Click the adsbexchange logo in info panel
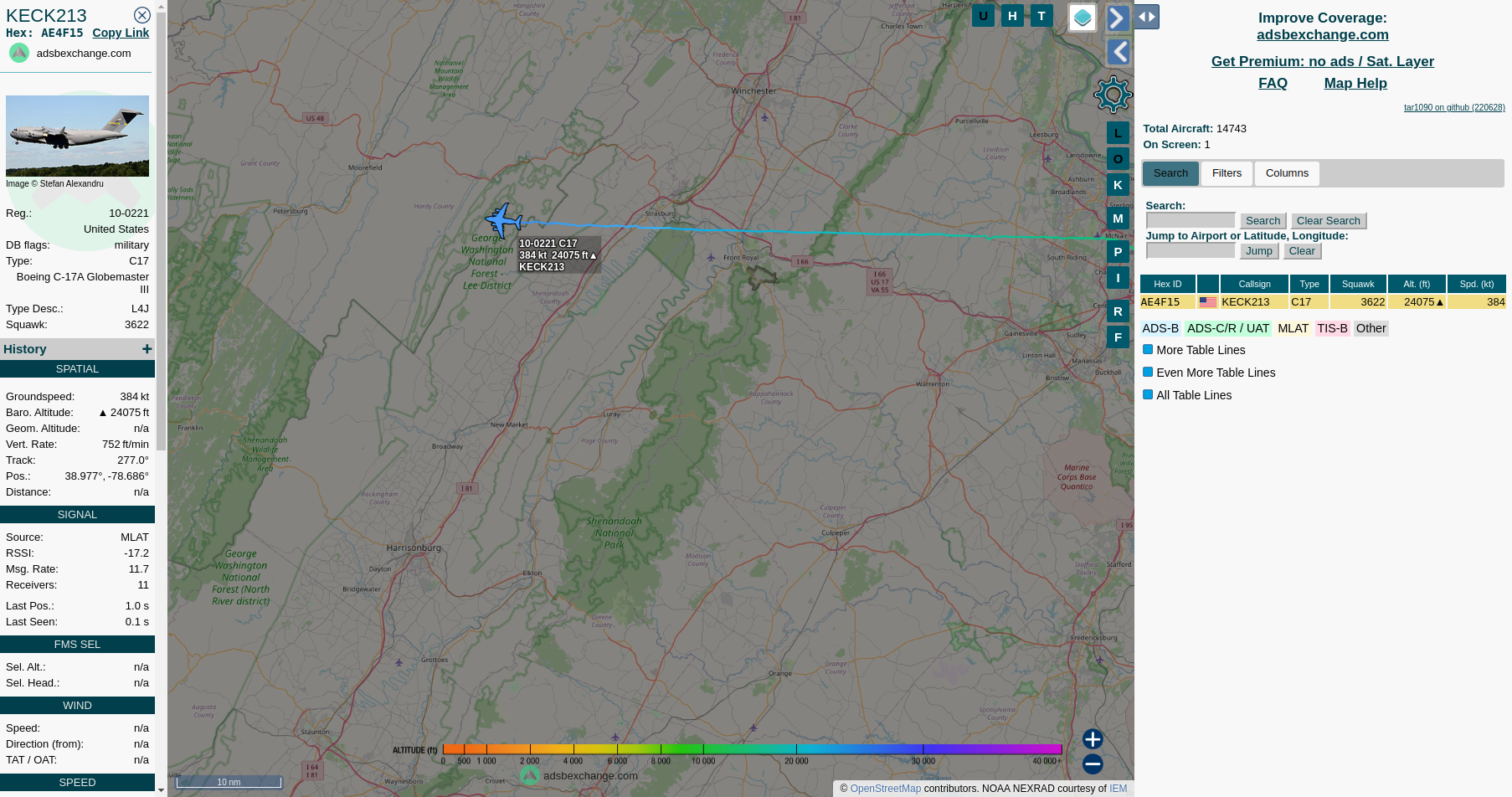 pos(19,53)
